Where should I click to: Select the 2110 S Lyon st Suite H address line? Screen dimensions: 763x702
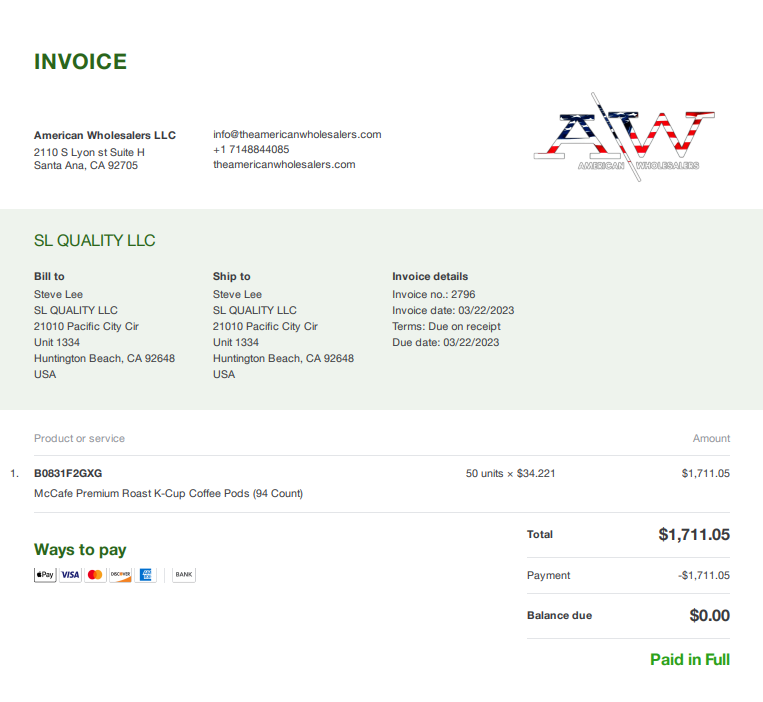coord(89,152)
